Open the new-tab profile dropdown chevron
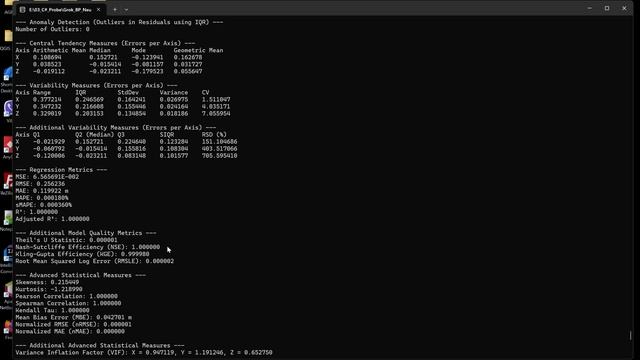The image size is (640, 360). (x=126, y=9)
